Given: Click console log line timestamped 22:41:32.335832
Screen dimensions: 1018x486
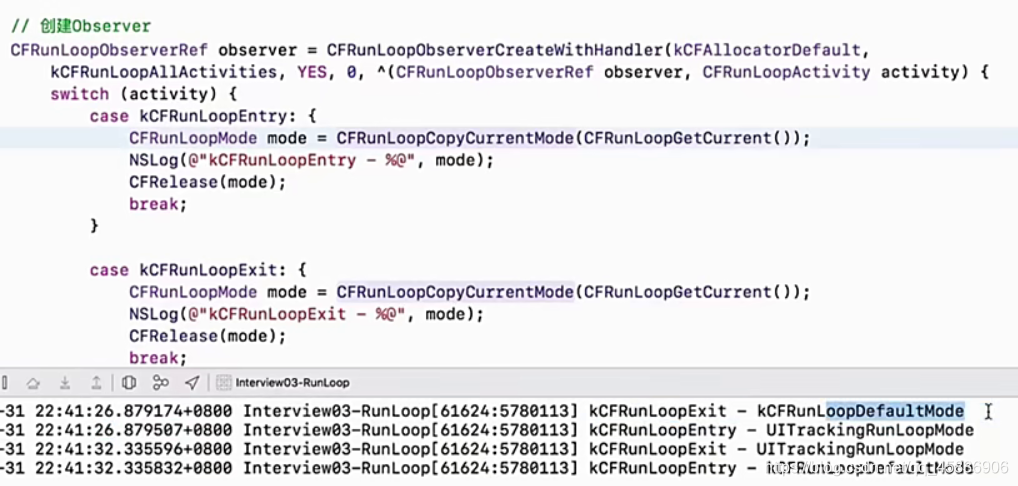Looking at the screenshot, I should click(x=487, y=468).
